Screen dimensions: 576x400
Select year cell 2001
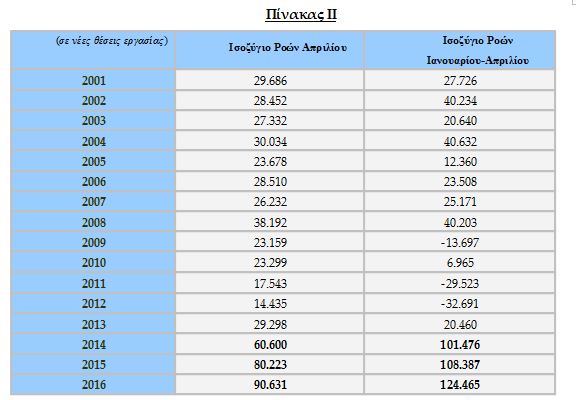(94, 81)
